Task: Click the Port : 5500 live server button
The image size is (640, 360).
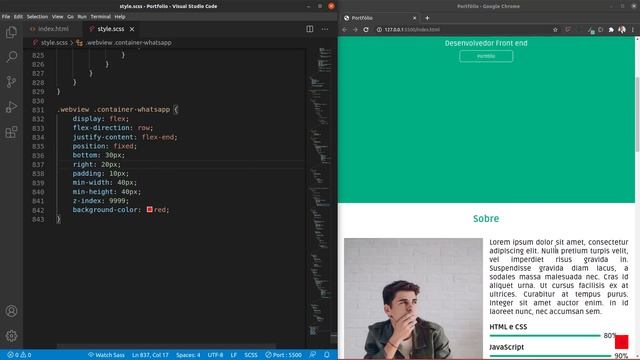Action: [283, 355]
